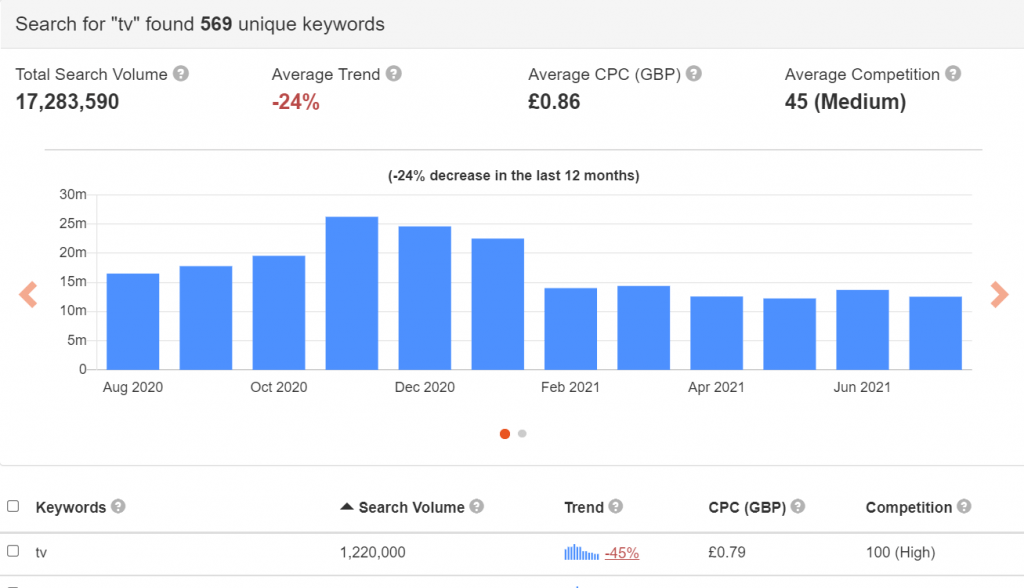Check the box for the "tv" keyword row
1024x588 pixels.
click(x=13, y=551)
